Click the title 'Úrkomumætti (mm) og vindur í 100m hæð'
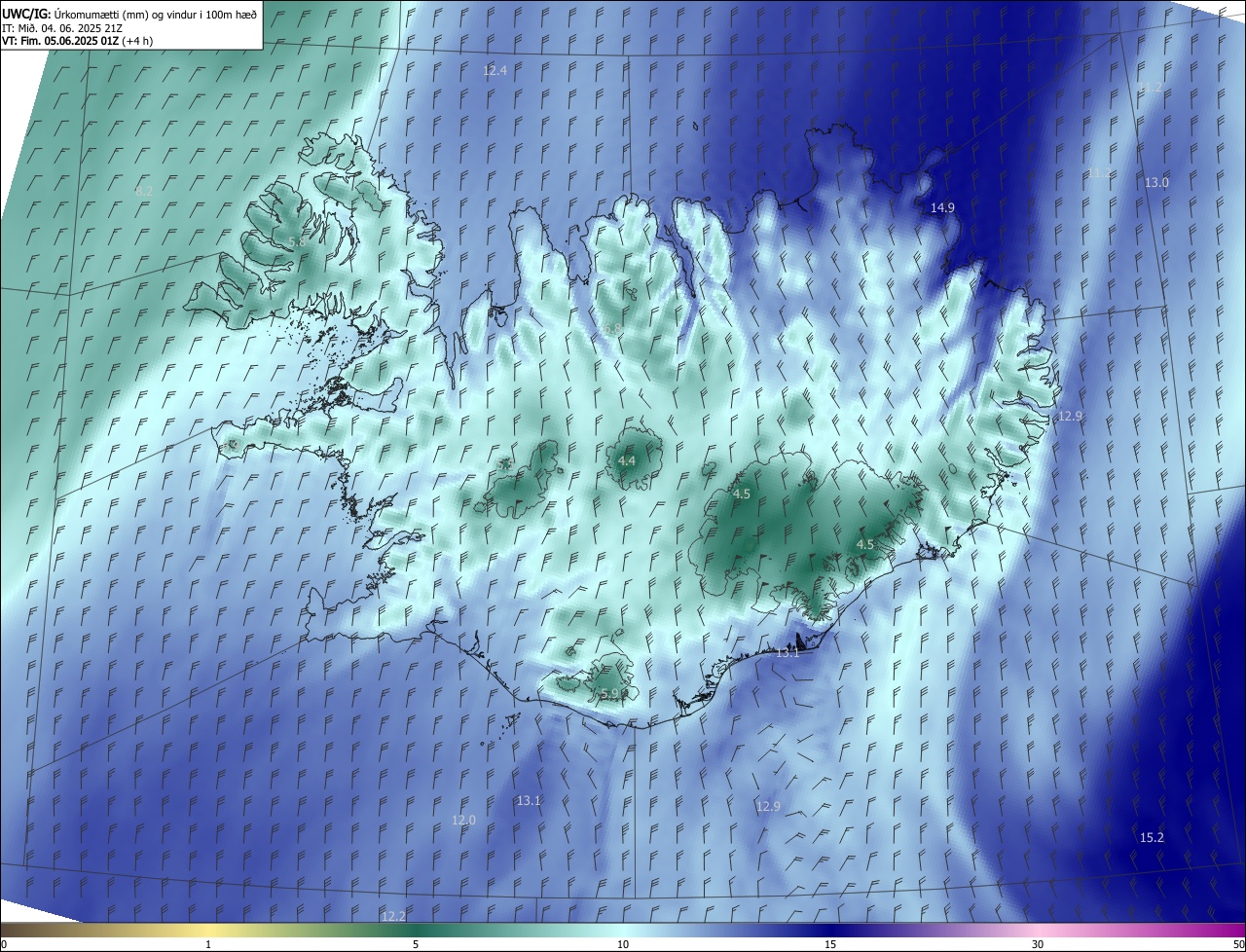This screenshot has width=1246, height=952. pos(154,14)
